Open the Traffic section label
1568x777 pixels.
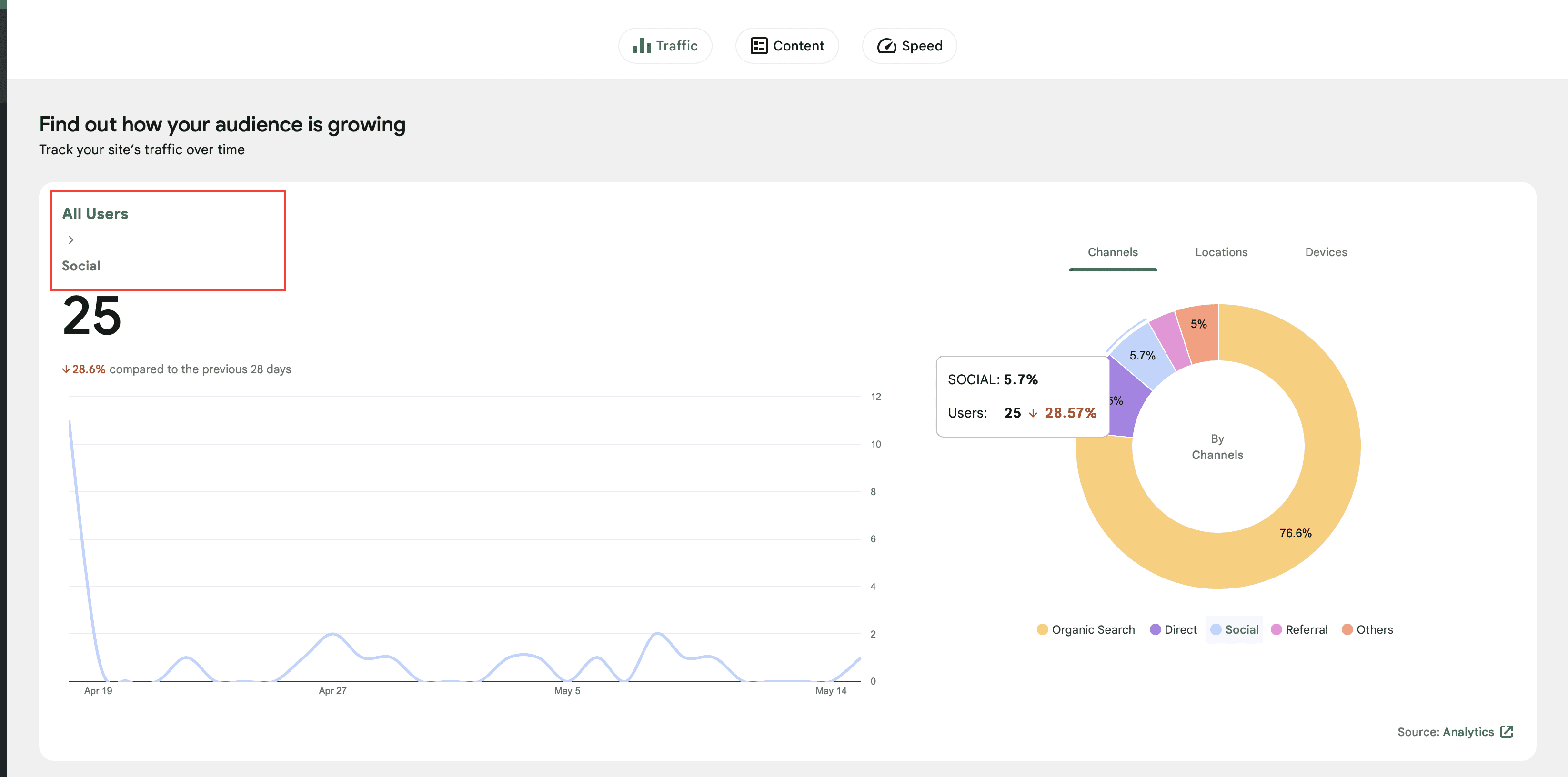(x=676, y=46)
